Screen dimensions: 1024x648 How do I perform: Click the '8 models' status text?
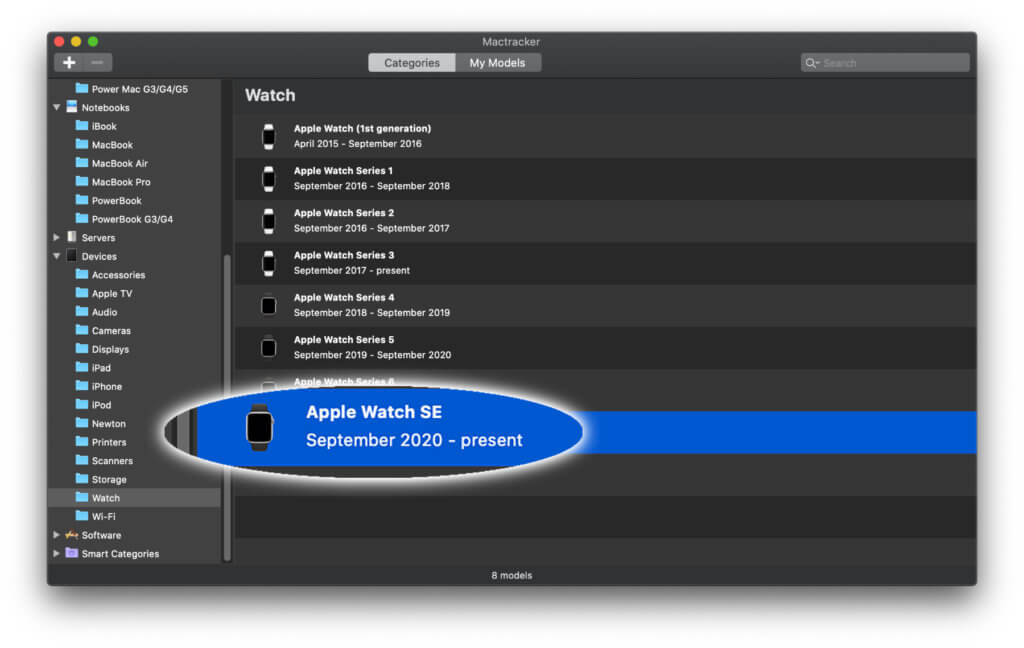click(x=511, y=575)
